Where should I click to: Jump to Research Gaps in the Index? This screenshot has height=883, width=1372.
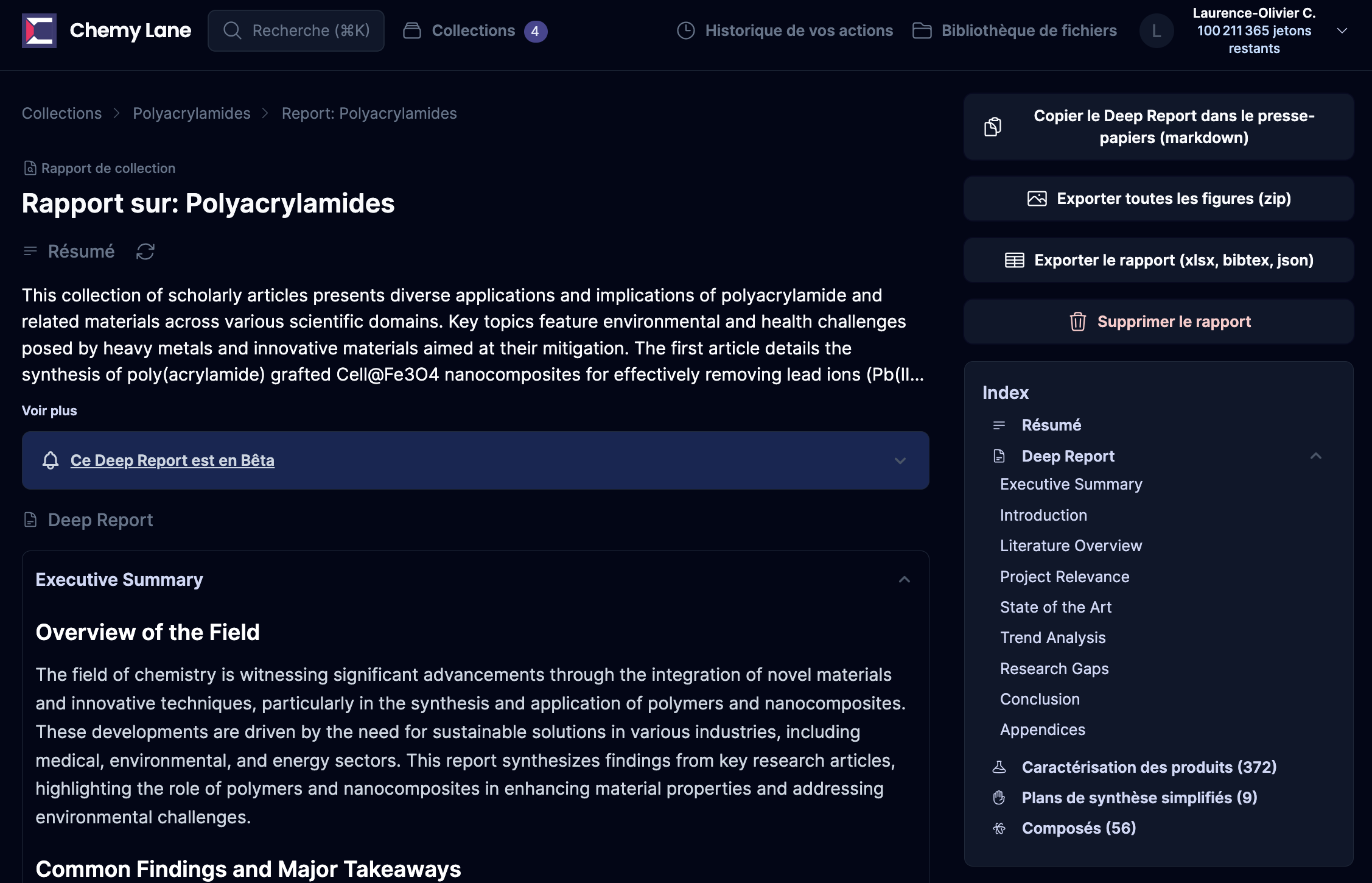coord(1054,669)
